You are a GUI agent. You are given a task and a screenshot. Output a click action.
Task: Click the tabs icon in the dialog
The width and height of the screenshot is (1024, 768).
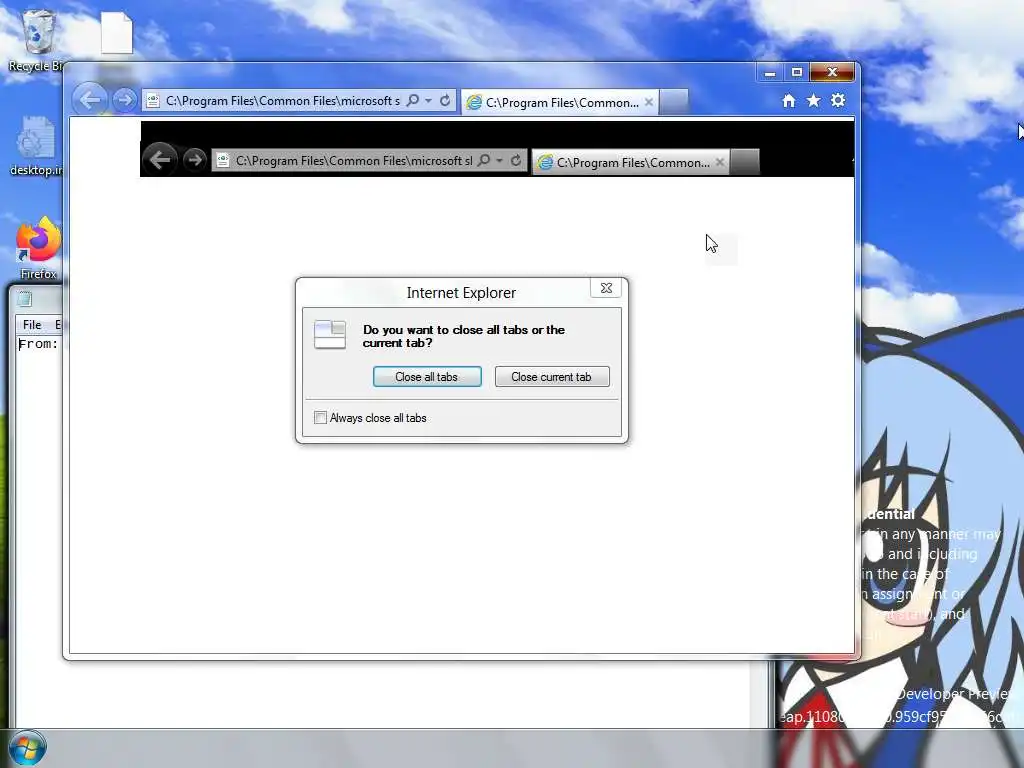coord(330,334)
